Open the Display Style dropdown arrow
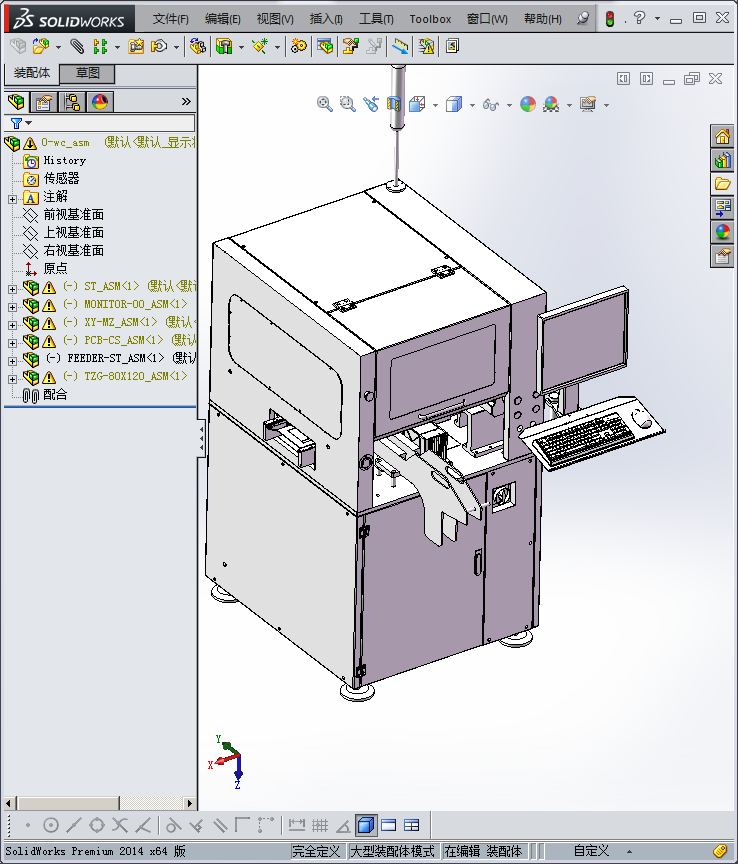Viewport: 738px width, 864px height. click(472, 105)
